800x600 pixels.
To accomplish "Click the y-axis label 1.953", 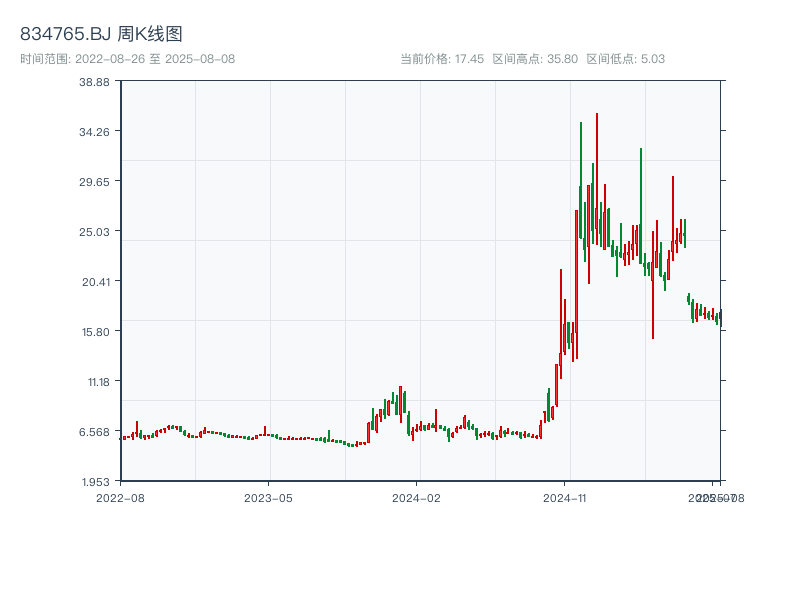I will pos(96,482).
